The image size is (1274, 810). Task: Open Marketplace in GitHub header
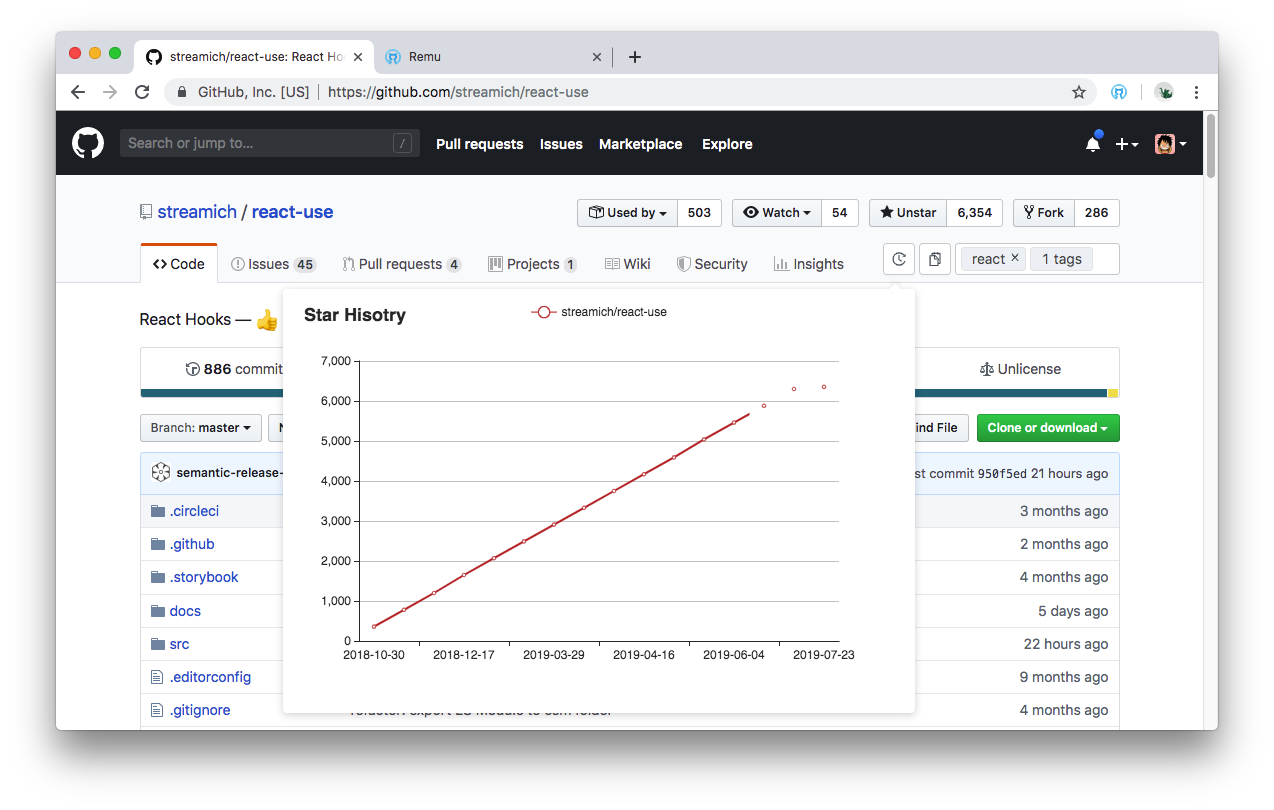coord(640,144)
